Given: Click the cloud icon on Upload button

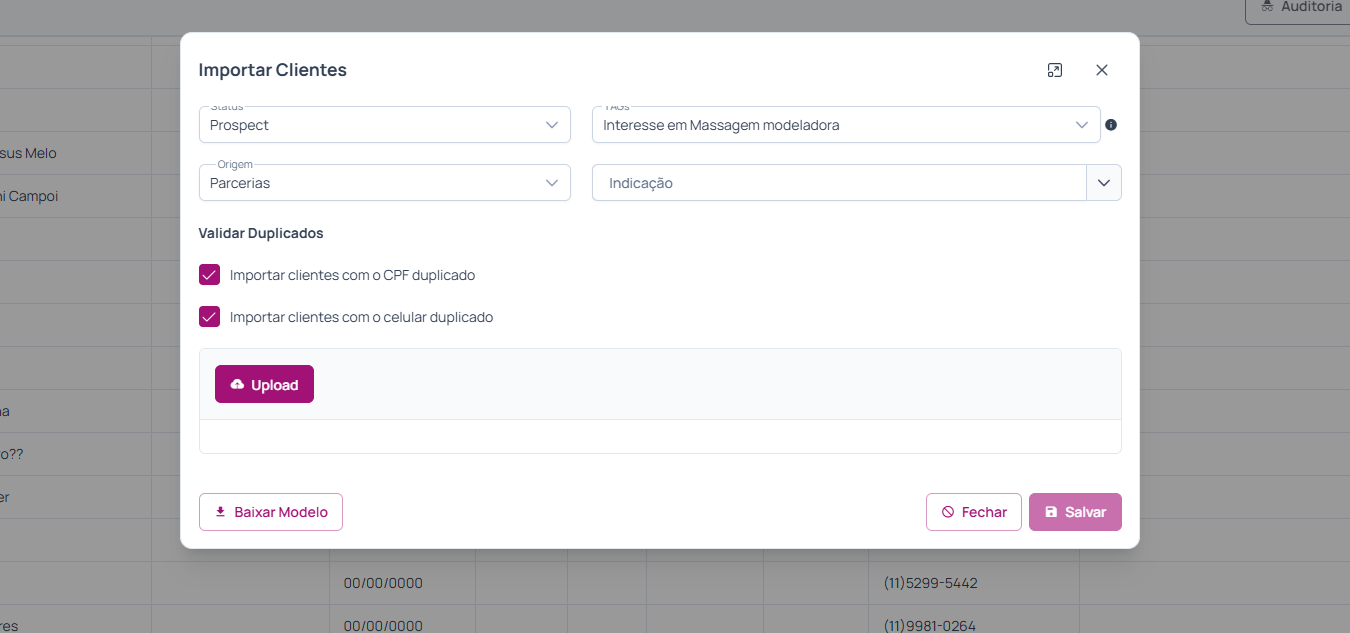Looking at the screenshot, I should (x=237, y=385).
